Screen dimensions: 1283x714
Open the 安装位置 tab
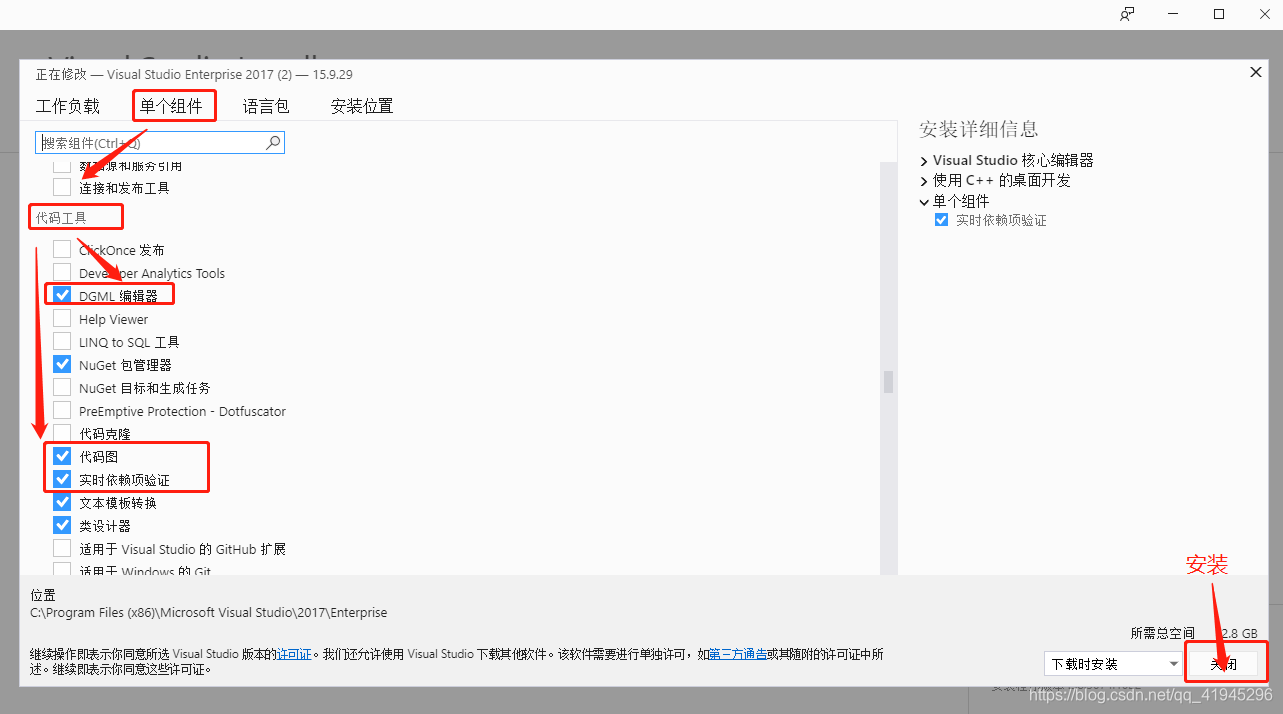[x=362, y=106]
